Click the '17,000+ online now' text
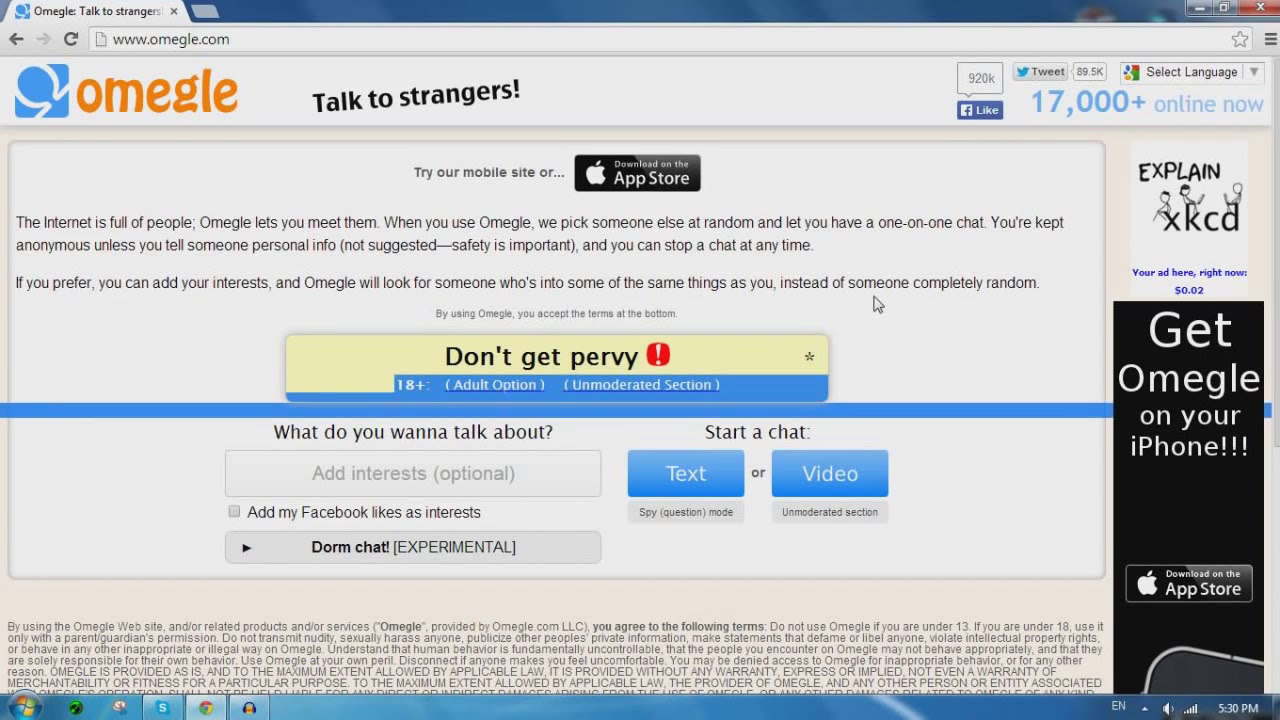The image size is (1280, 720). pyautogui.click(x=1147, y=103)
